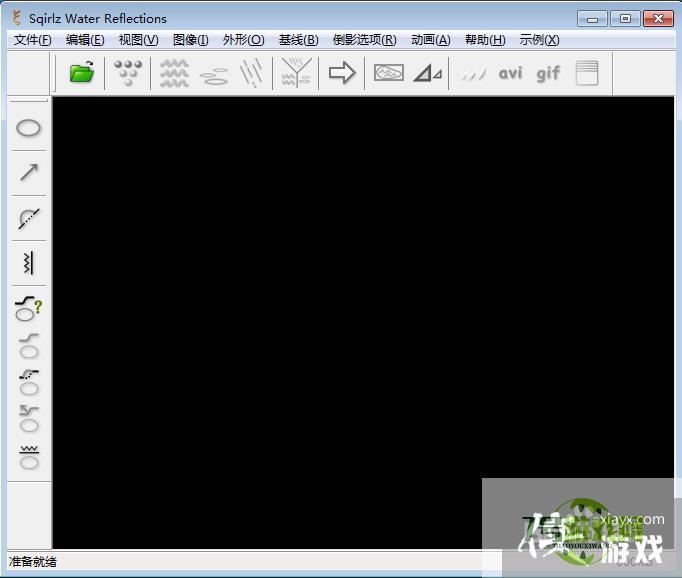682x578 pixels.
Task: Open the 图像(I) menu
Action: click(191, 40)
